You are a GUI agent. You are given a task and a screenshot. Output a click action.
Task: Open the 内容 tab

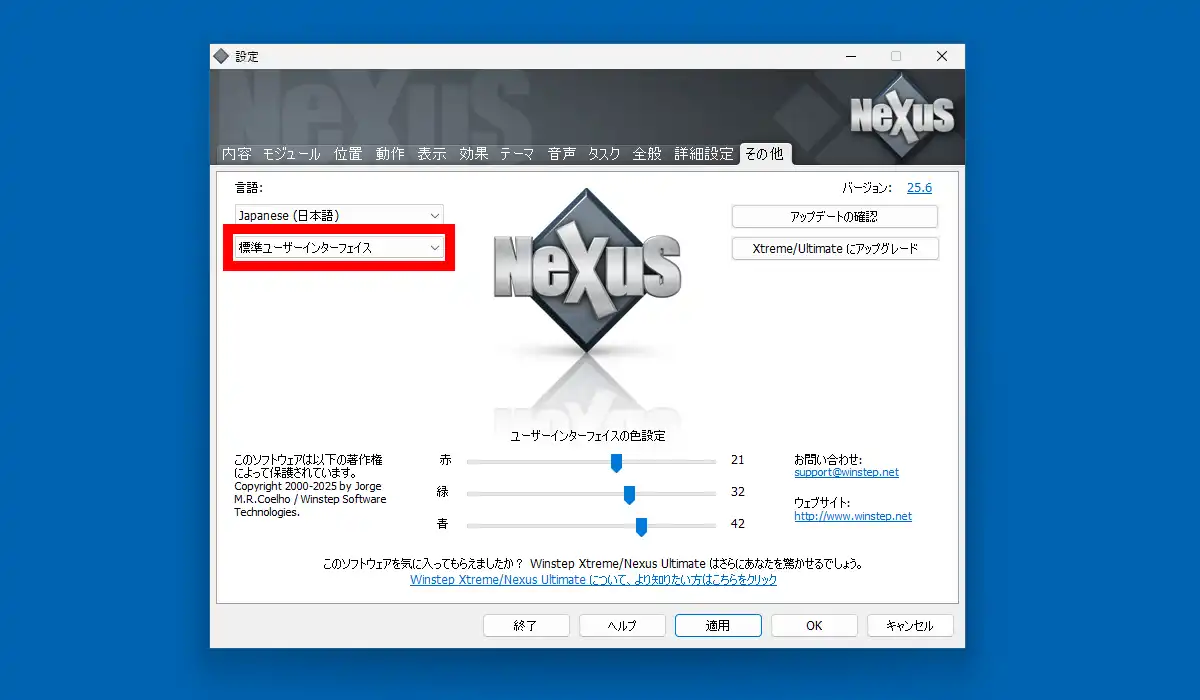pos(237,154)
